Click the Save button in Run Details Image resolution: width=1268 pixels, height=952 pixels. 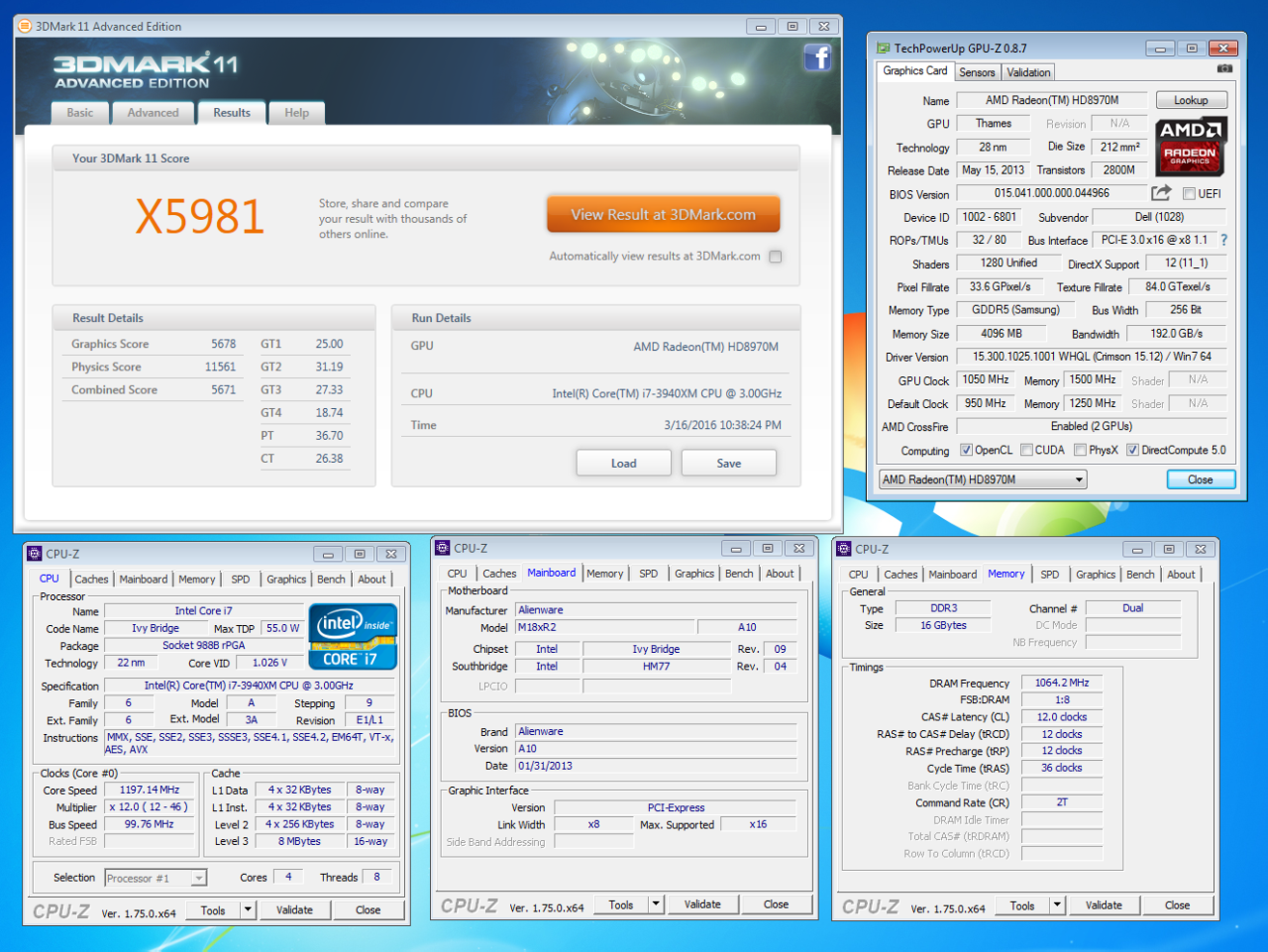click(729, 463)
